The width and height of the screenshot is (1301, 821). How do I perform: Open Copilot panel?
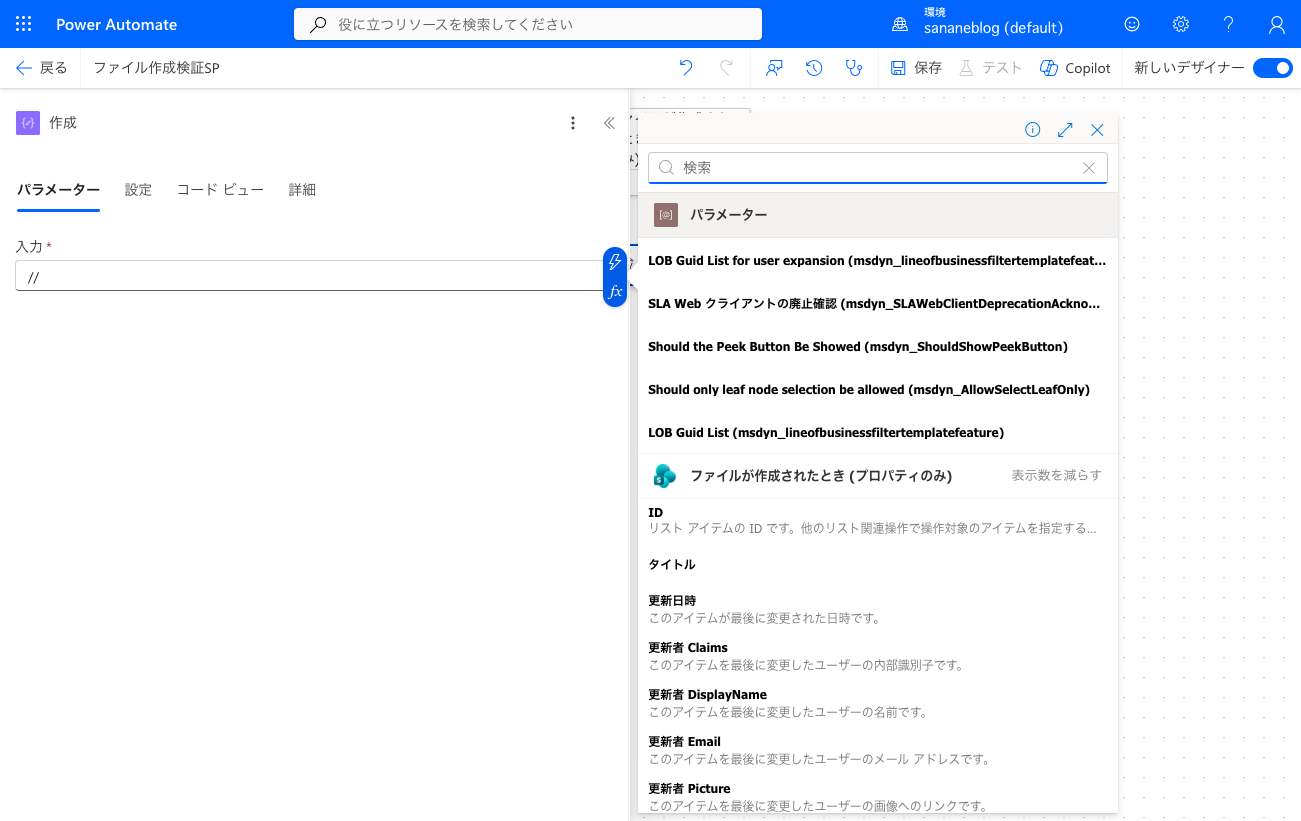tap(1075, 68)
